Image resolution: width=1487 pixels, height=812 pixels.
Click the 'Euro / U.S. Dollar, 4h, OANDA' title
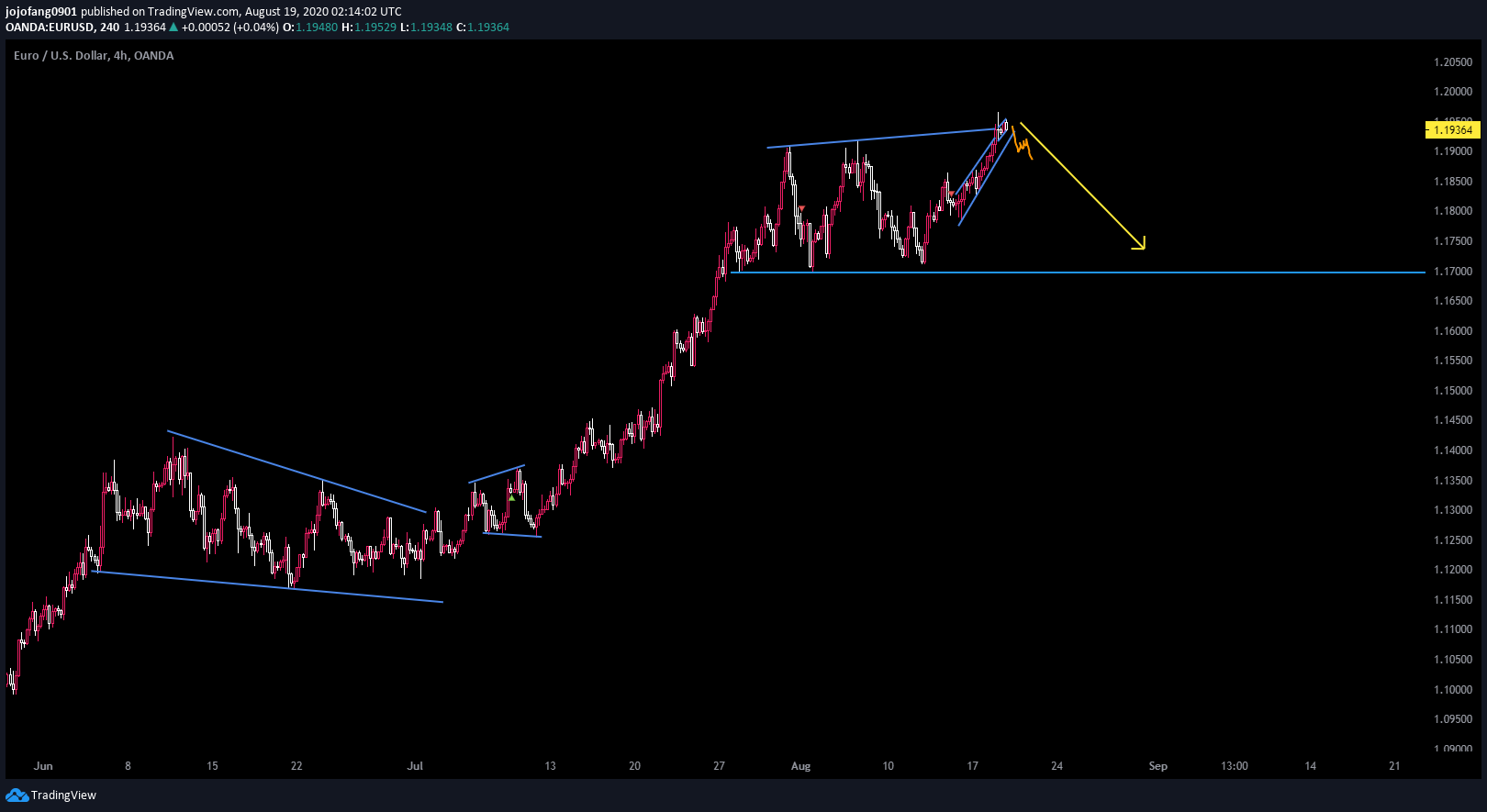[x=94, y=56]
